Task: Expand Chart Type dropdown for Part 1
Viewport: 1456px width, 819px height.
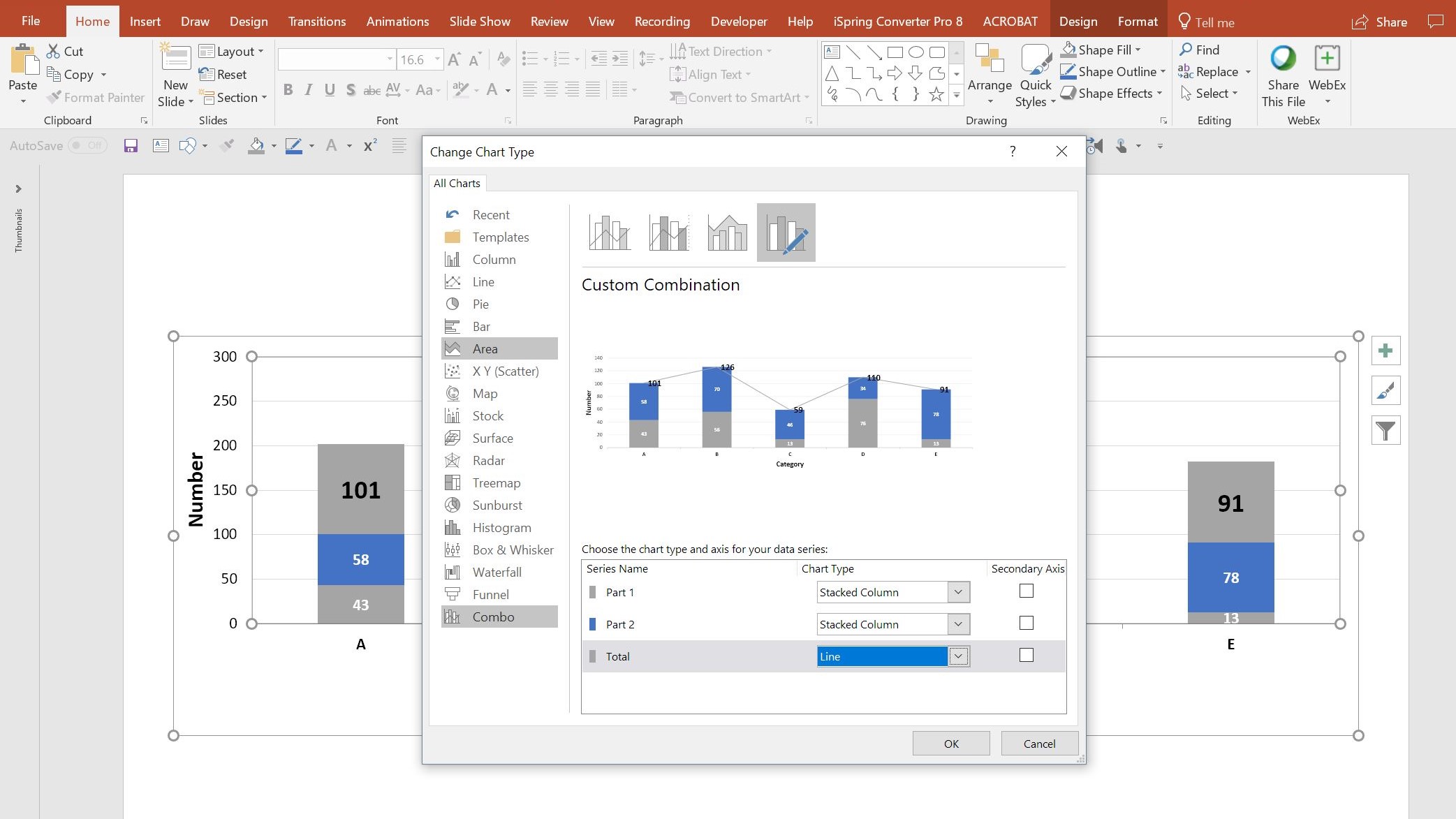Action: tap(957, 592)
